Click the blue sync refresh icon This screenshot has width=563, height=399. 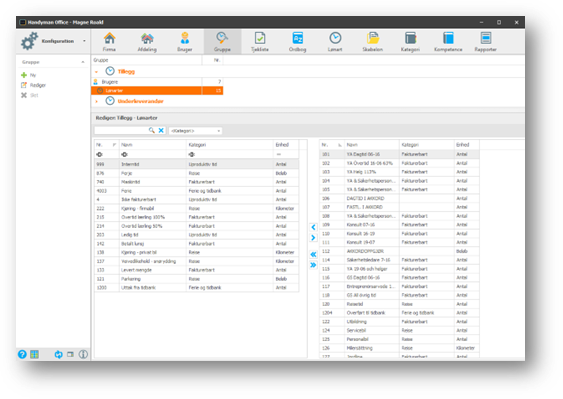[58, 354]
